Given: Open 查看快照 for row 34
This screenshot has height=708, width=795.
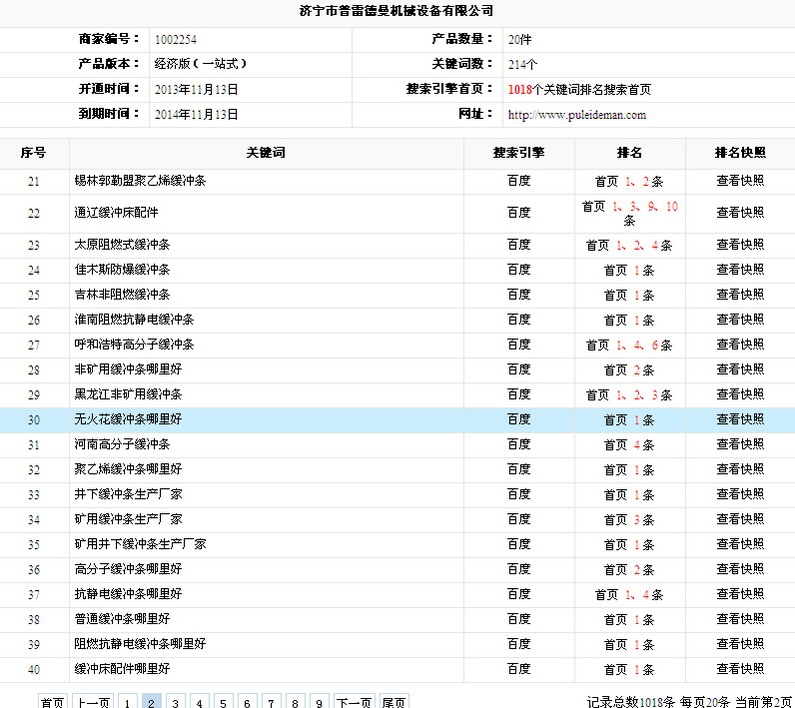Looking at the screenshot, I should (x=740, y=519).
